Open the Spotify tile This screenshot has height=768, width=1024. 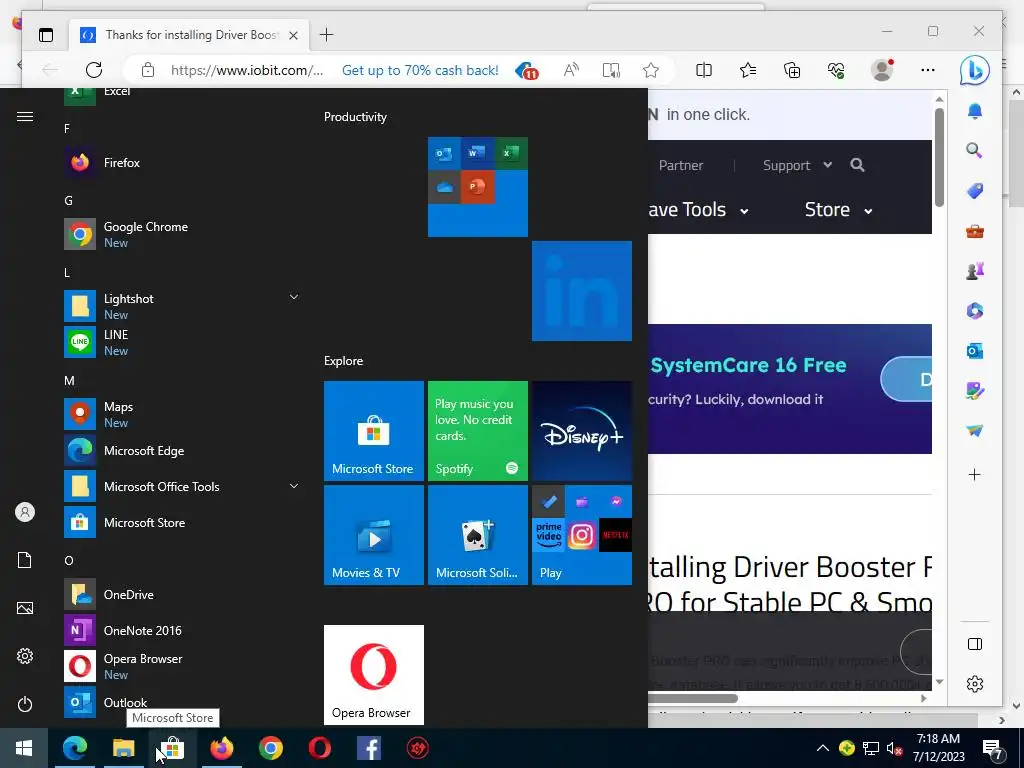click(477, 431)
